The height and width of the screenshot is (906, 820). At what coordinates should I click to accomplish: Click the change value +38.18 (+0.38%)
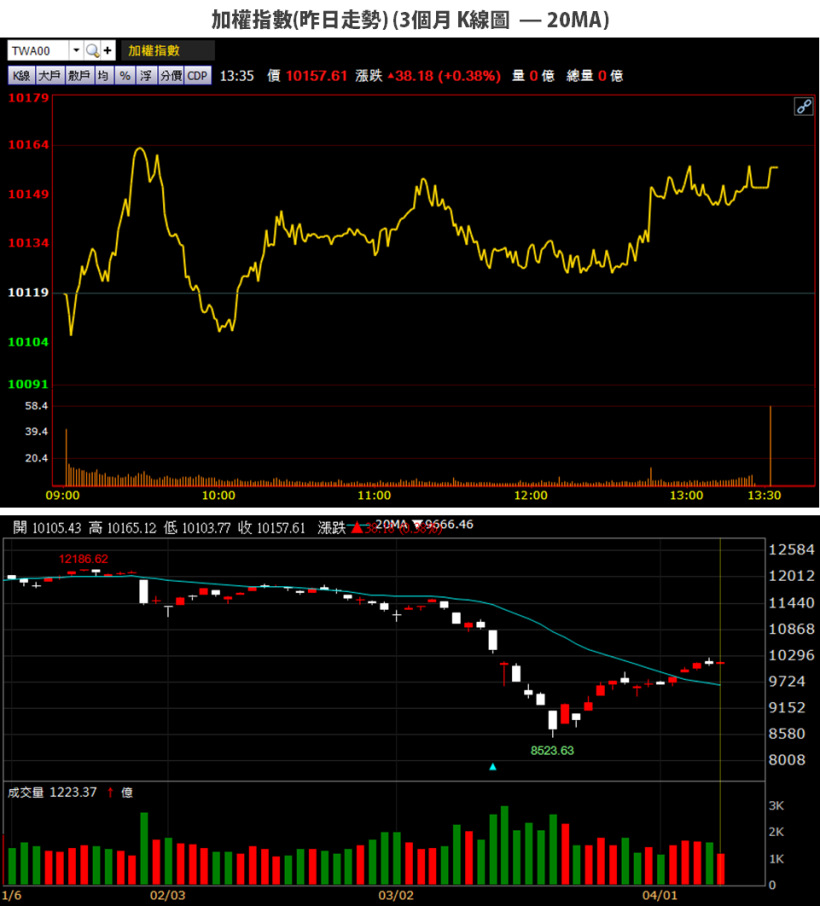(x=444, y=76)
